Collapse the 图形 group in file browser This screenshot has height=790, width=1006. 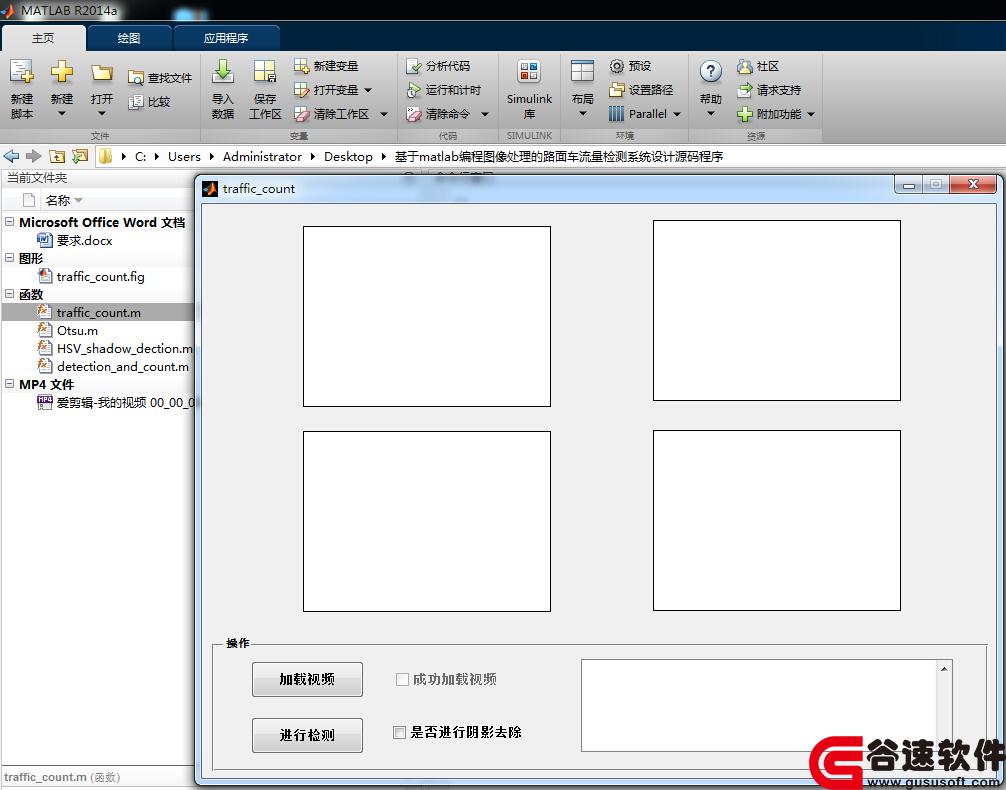10,257
